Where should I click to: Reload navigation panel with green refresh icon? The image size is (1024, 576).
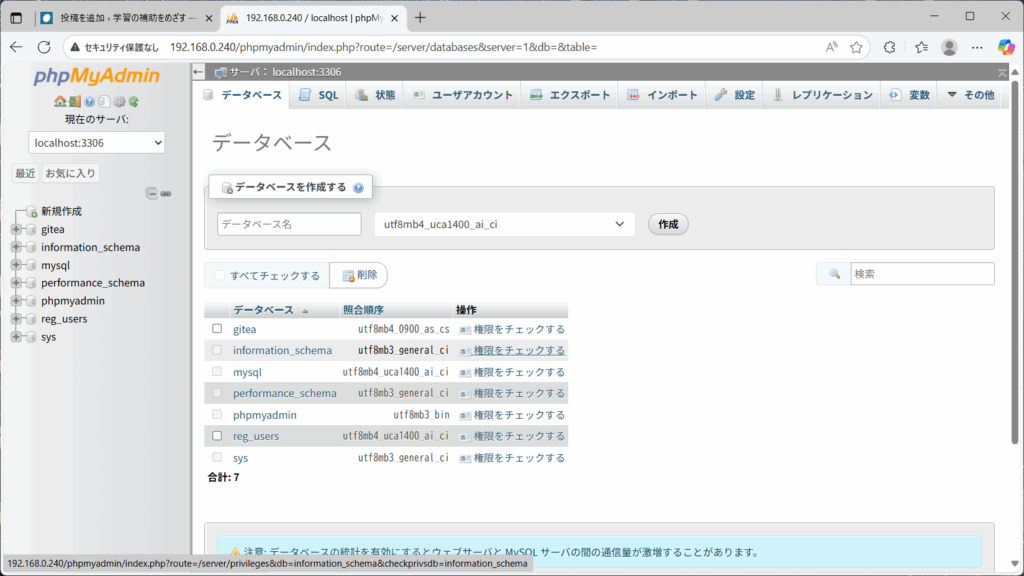click(x=133, y=101)
